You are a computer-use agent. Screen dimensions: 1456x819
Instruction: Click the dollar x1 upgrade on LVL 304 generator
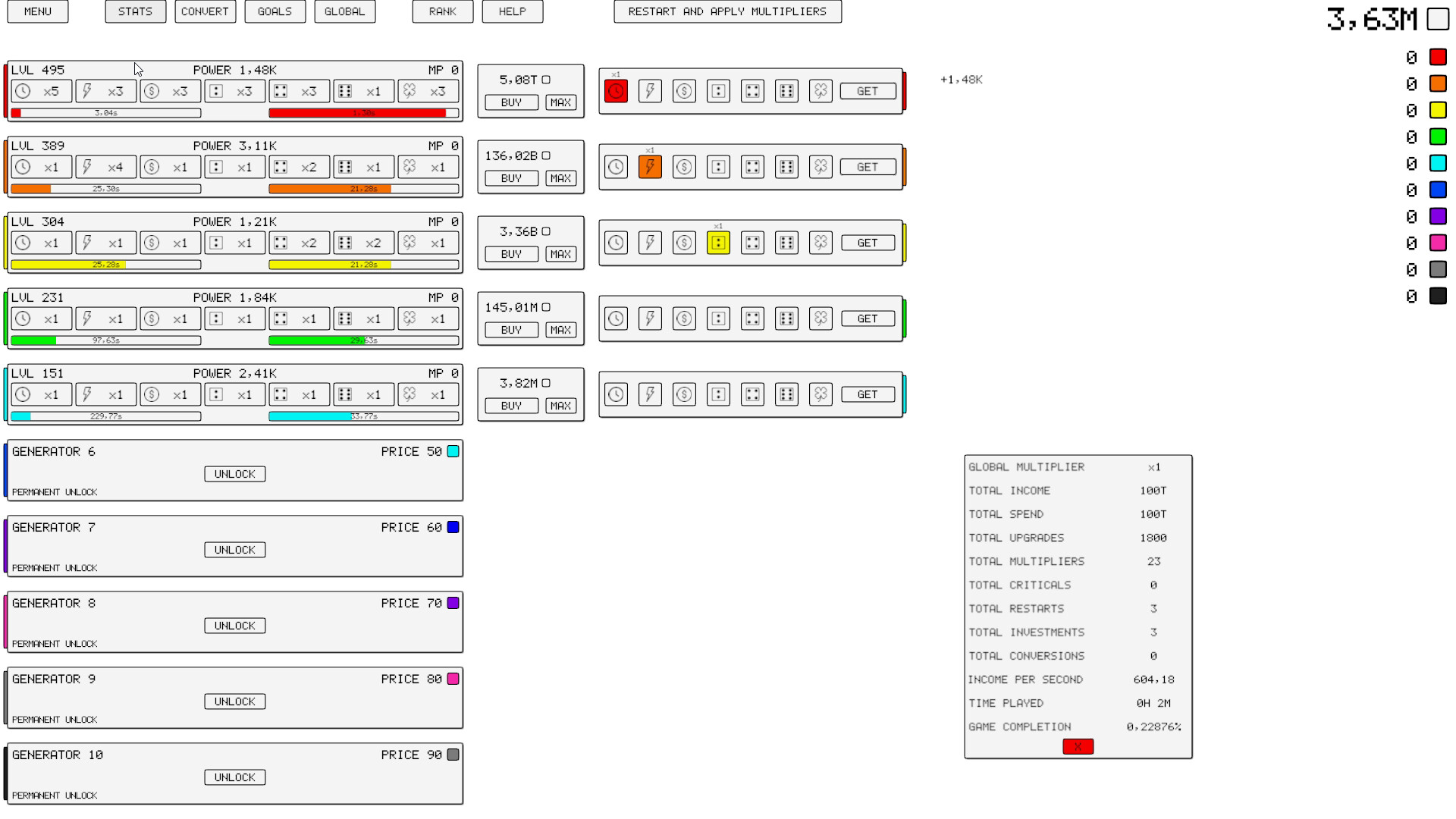[170, 243]
